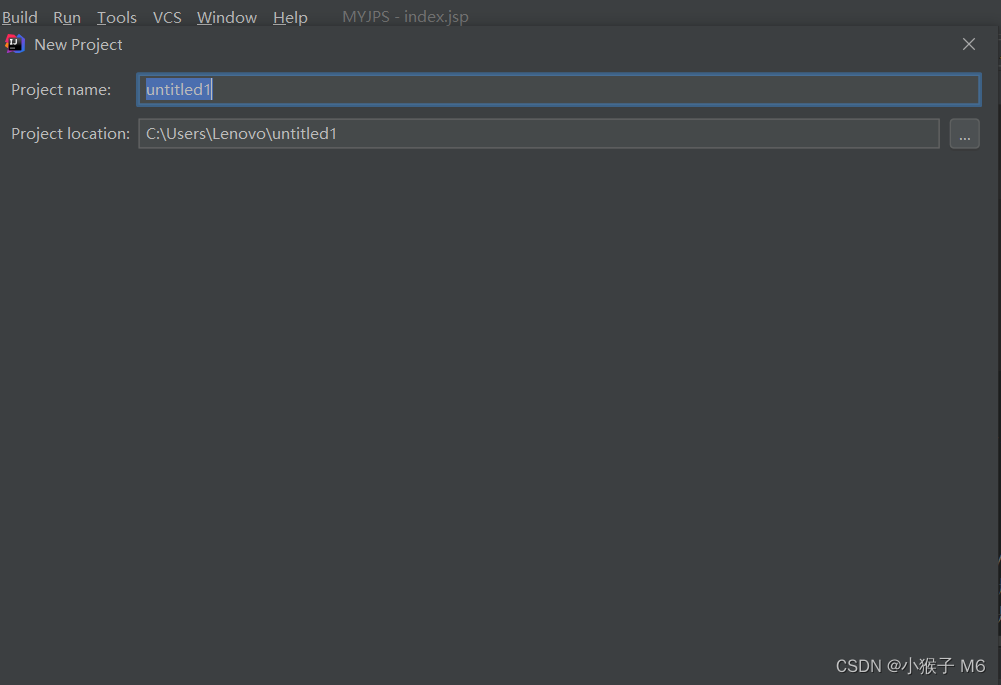
Task: Open the Window menu
Action: pos(227,17)
